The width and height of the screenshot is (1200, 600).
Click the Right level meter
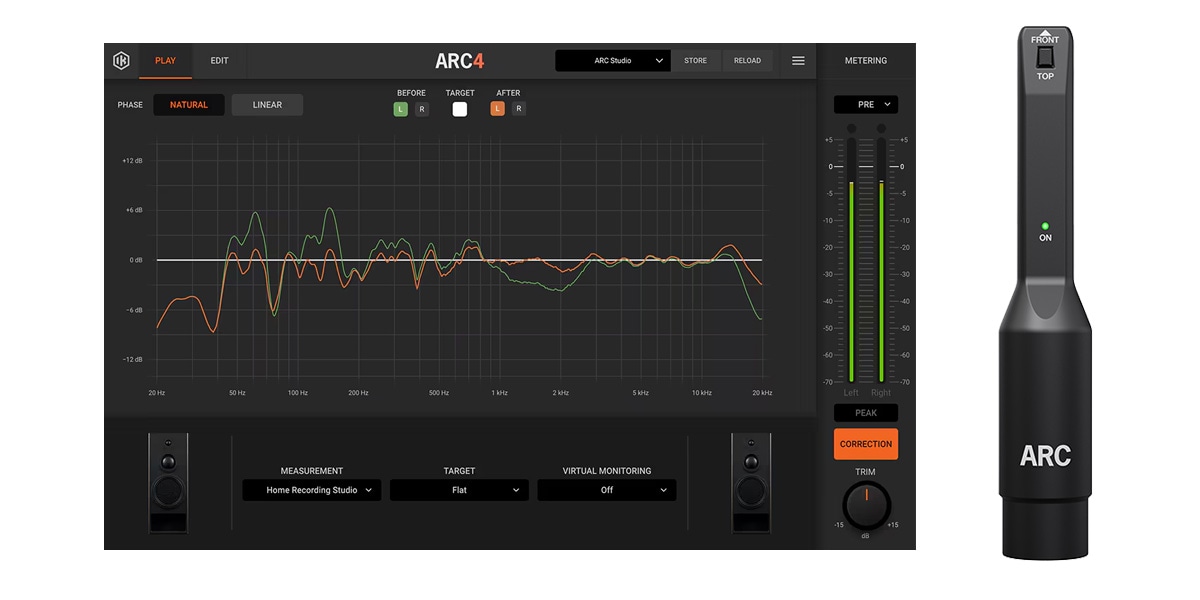coord(881,261)
